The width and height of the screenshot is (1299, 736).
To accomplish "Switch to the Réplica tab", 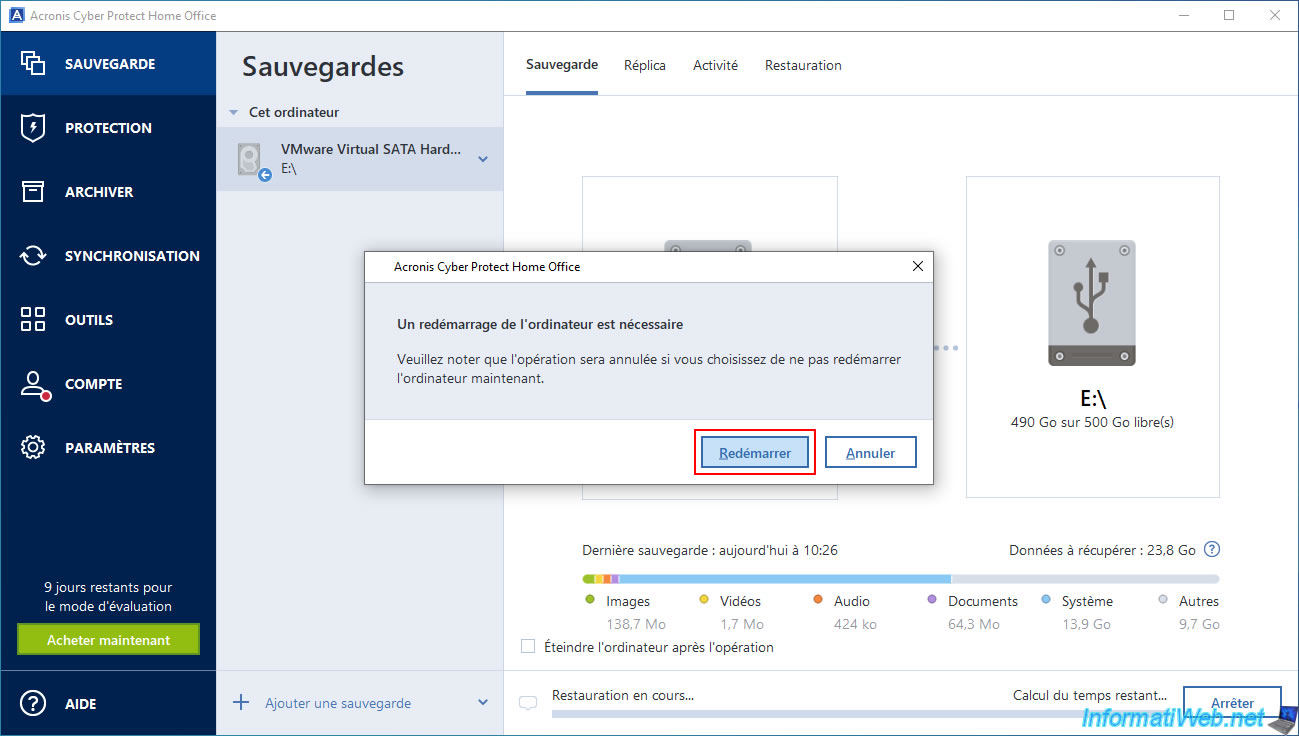I will [x=645, y=65].
